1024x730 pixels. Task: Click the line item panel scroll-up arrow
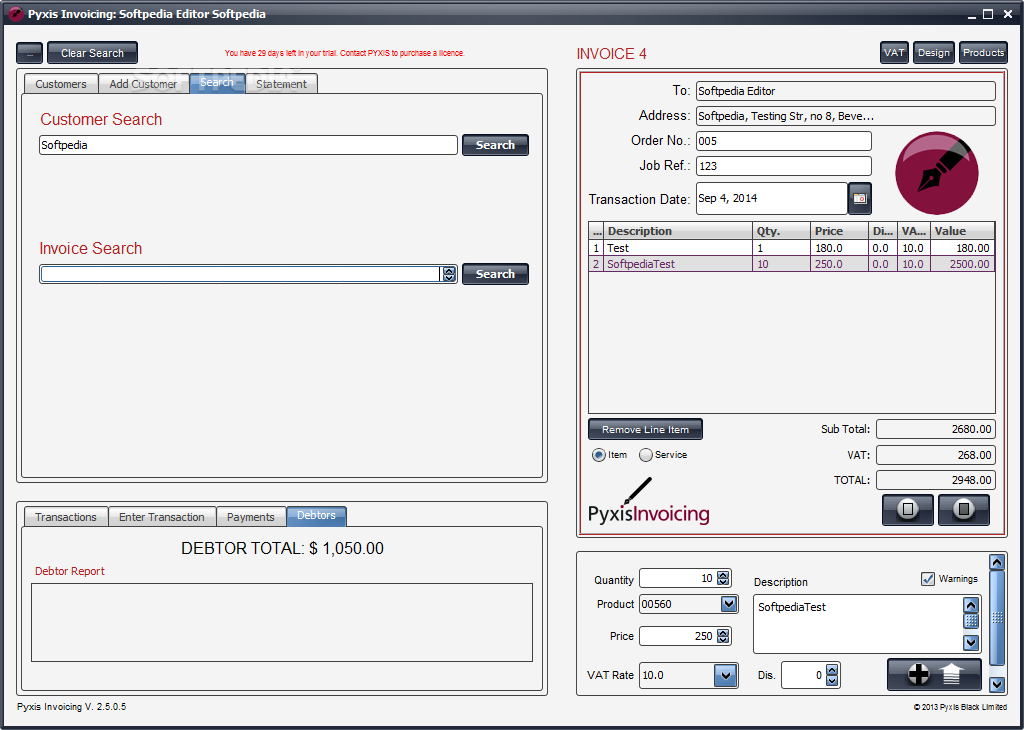pyautogui.click(x=997, y=562)
